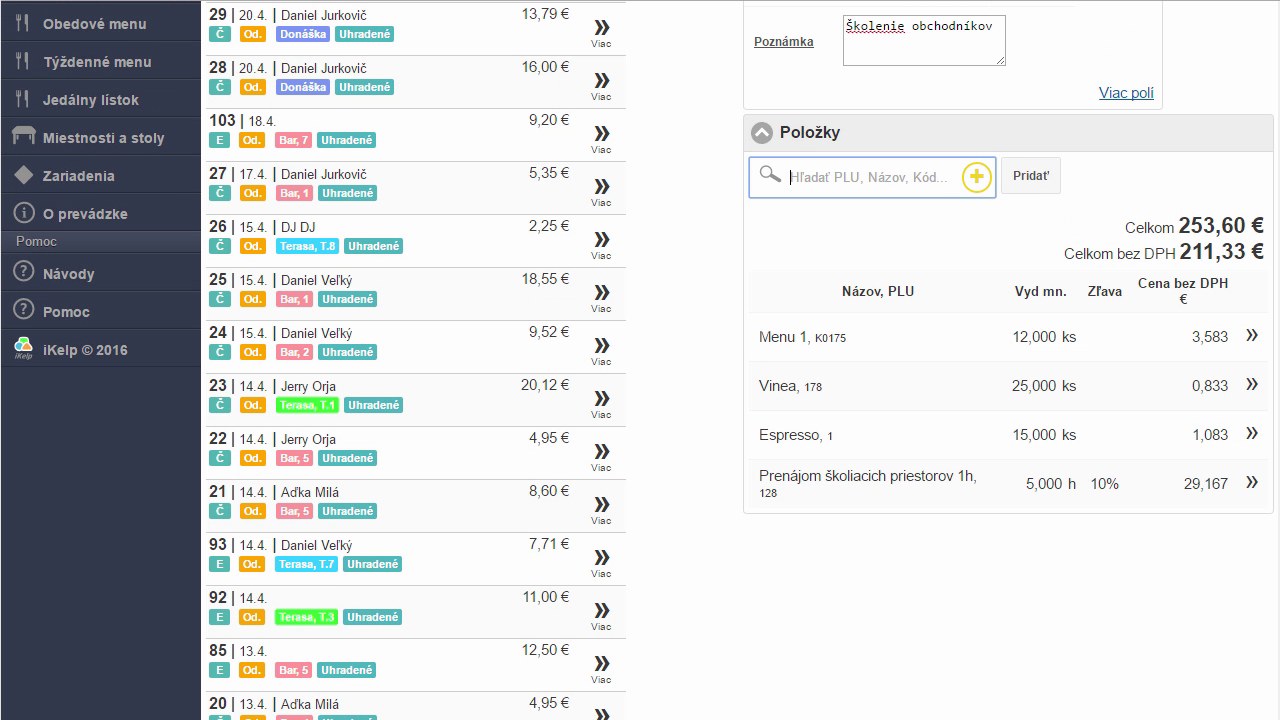Click the info icon beside O prevádzke
This screenshot has width=1280, height=720.
24,213
